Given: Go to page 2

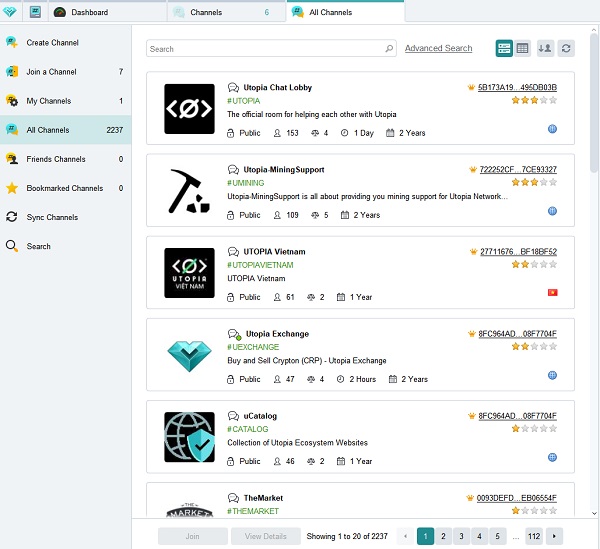Looking at the screenshot, I should click(443, 536).
